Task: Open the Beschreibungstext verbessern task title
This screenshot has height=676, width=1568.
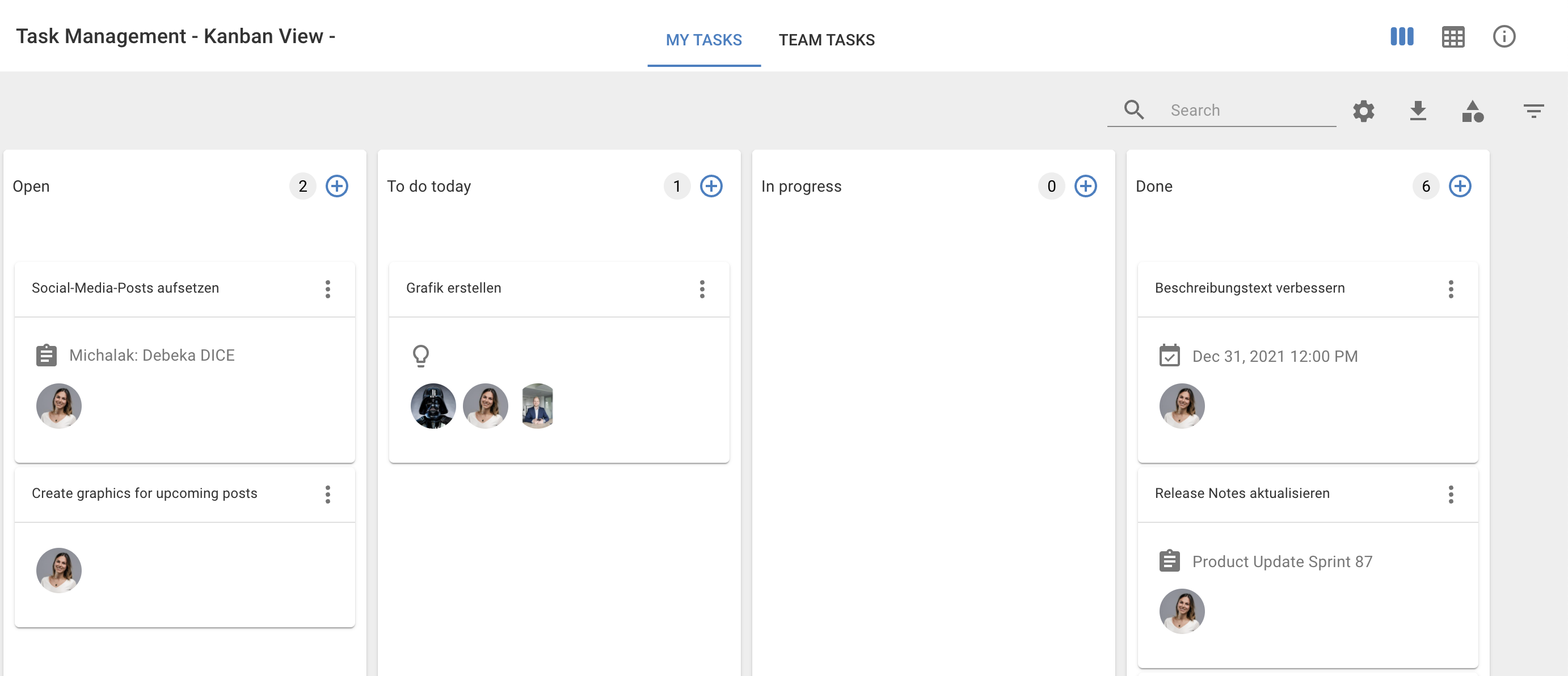Action: (x=1250, y=288)
